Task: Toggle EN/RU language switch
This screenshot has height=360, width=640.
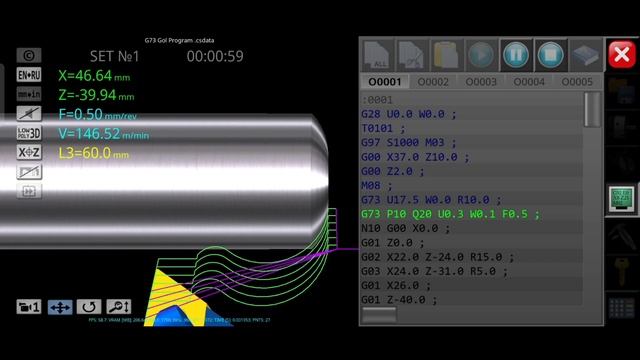Action: point(29,75)
